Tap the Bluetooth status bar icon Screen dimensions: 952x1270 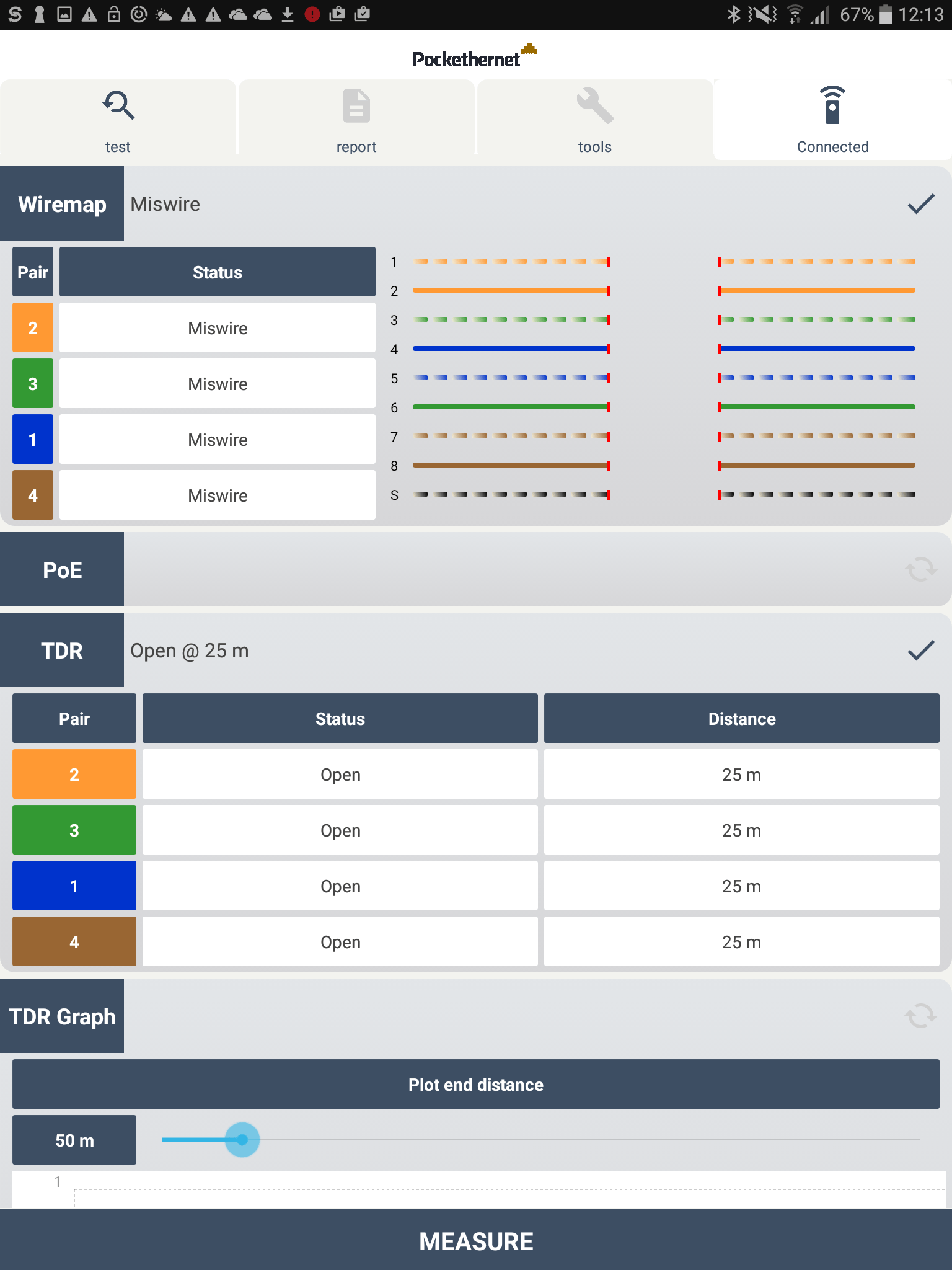[734, 14]
